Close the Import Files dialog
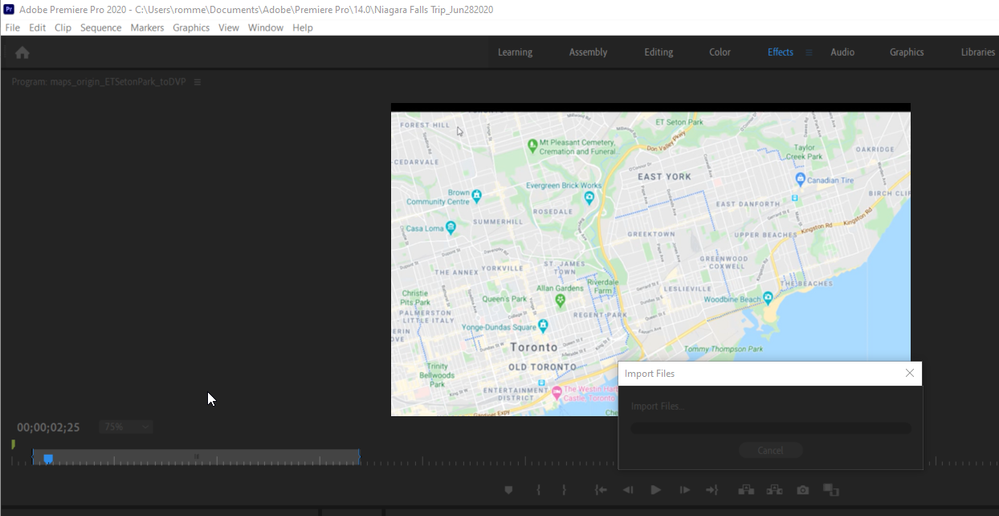 [910, 373]
